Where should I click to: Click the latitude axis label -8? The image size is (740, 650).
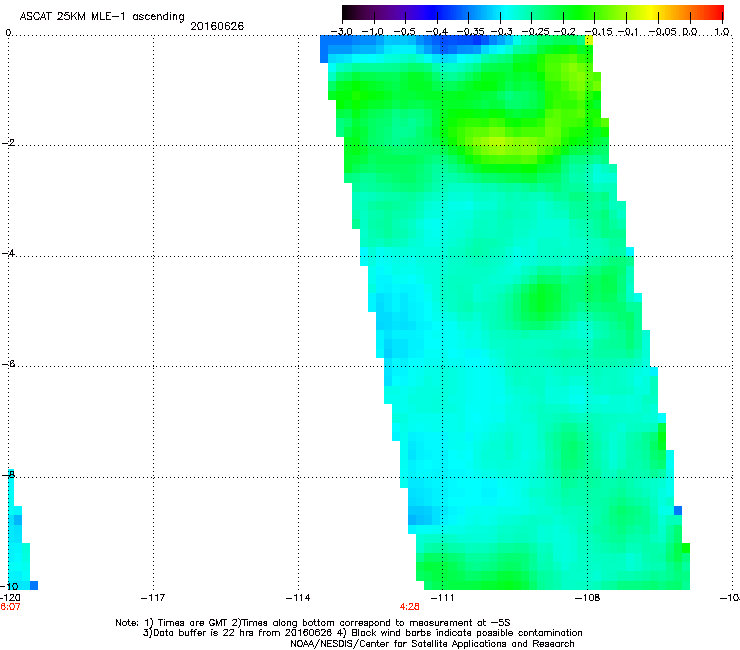pos(8,474)
